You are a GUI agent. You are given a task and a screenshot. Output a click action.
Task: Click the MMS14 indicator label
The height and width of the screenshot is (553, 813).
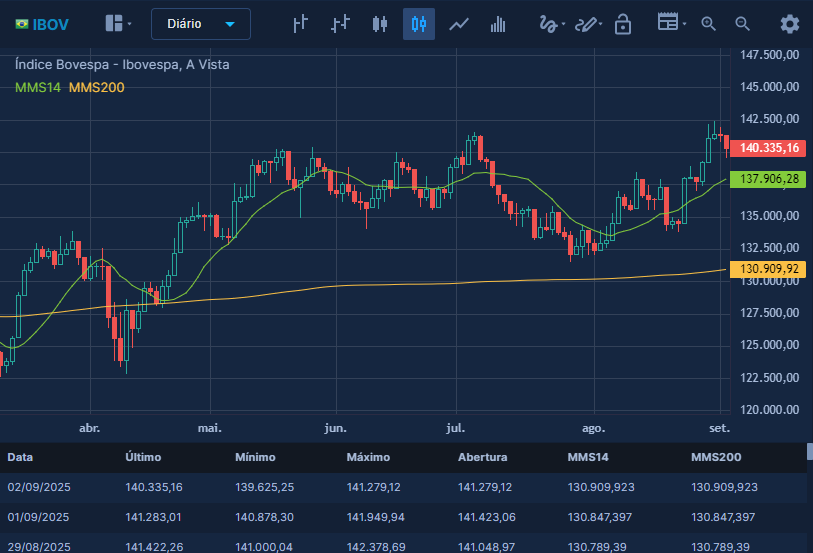click(x=38, y=88)
